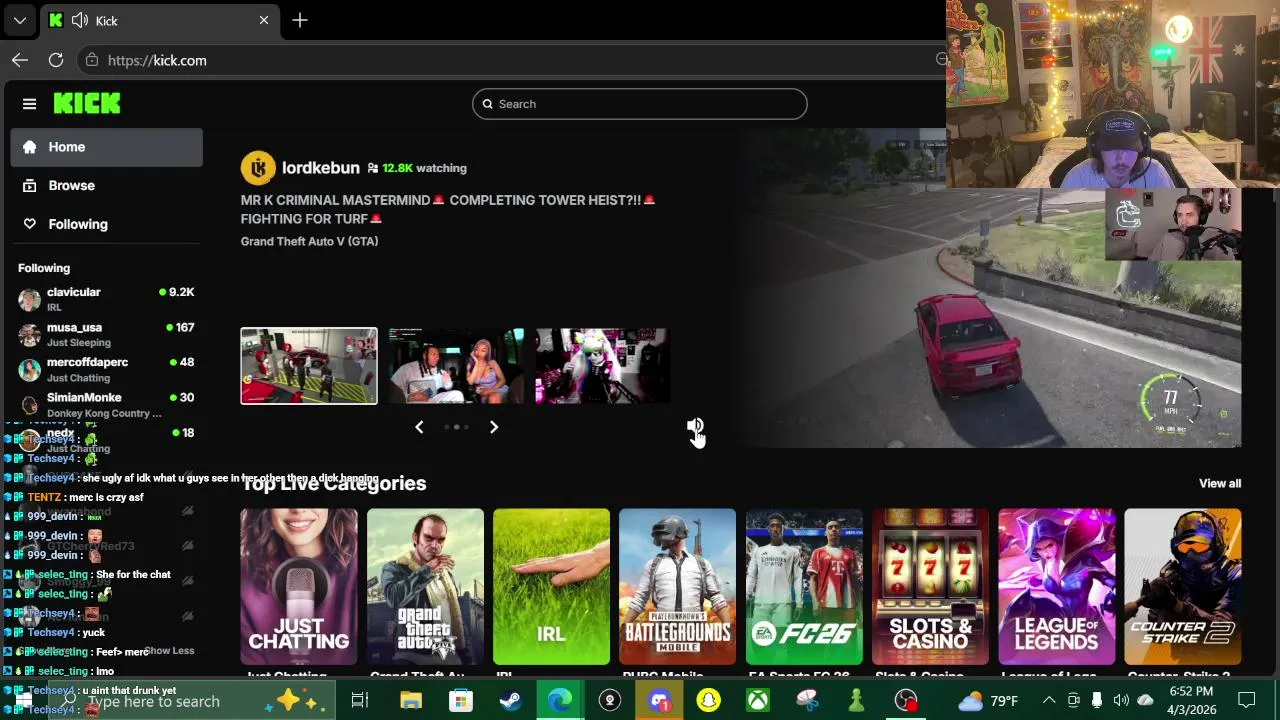Viewport: 1280px width, 720px height.
Task: Open SimianMonke channel
Action: coord(107,404)
